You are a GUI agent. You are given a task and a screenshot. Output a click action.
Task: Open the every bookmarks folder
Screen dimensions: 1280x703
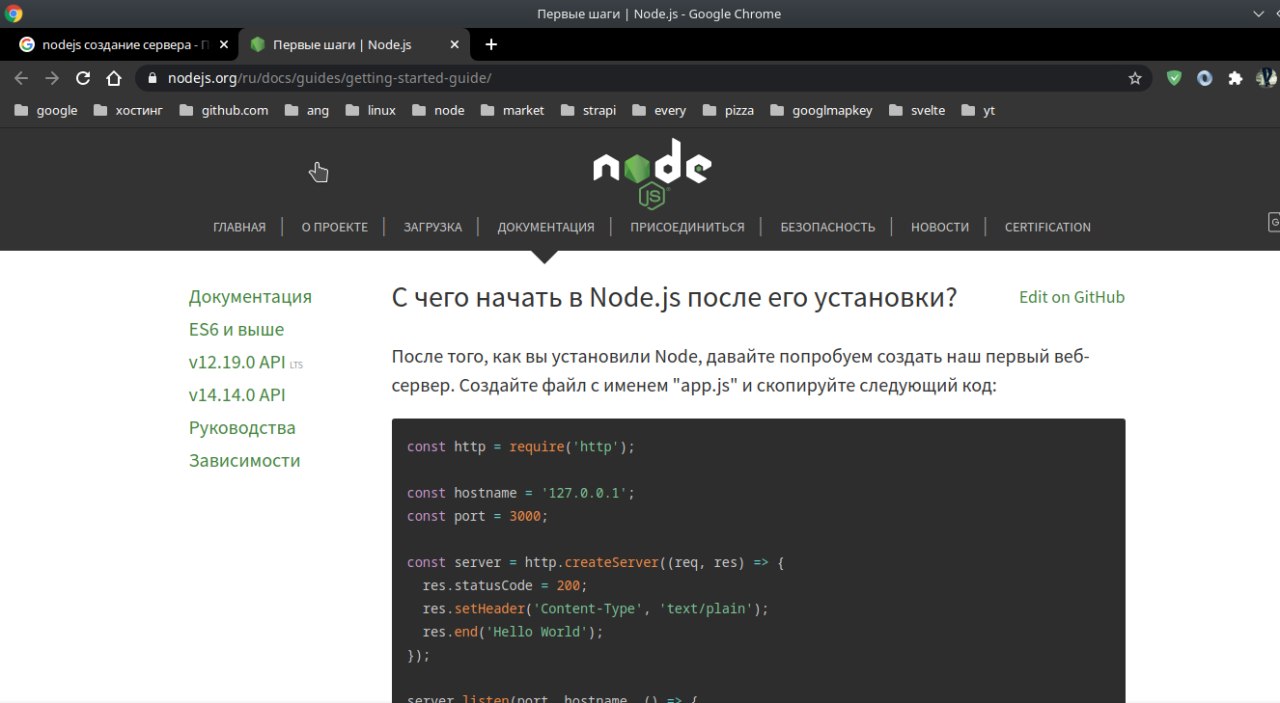pyautogui.click(x=659, y=110)
